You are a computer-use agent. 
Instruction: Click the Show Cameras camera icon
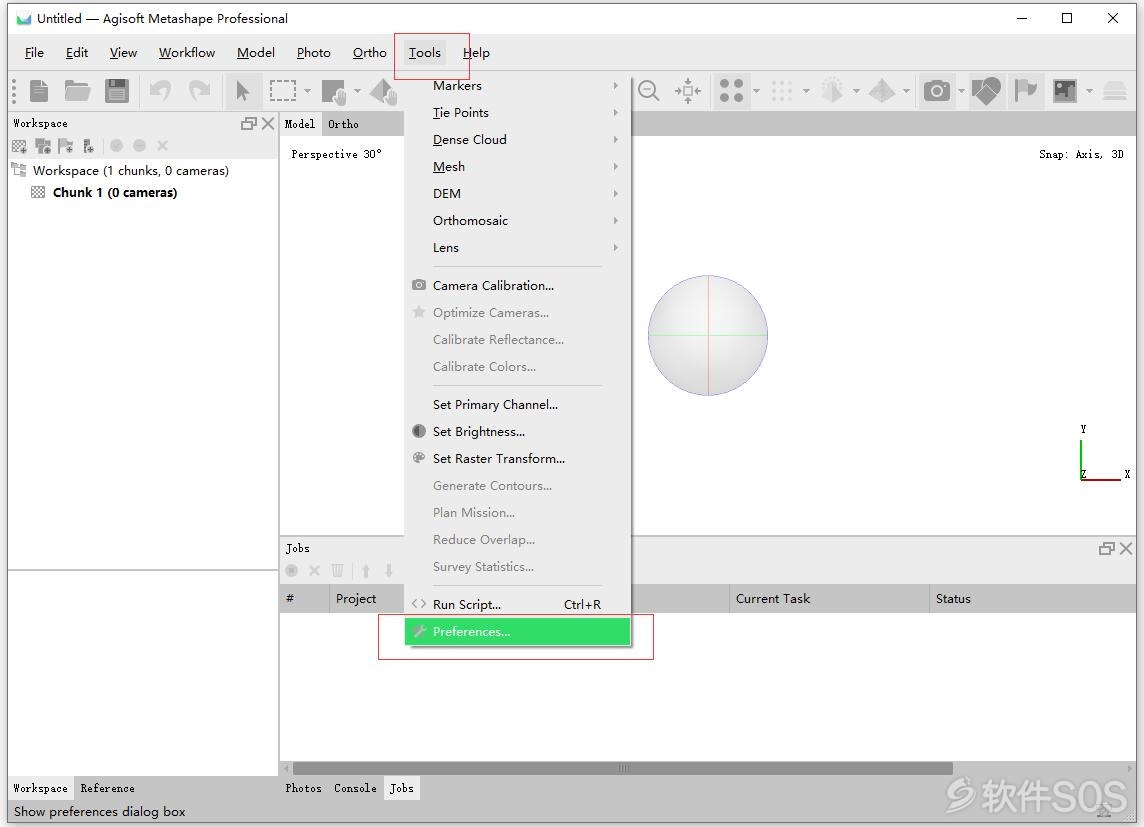937,91
